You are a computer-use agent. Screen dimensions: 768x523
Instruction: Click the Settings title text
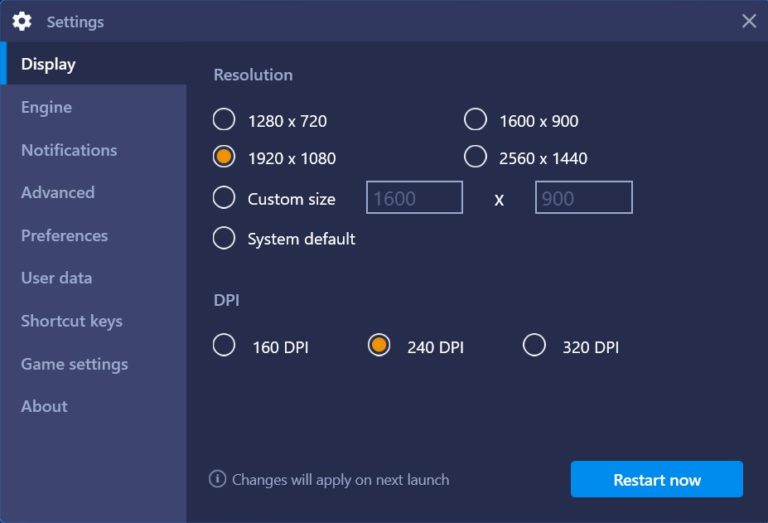[x=75, y=22]
